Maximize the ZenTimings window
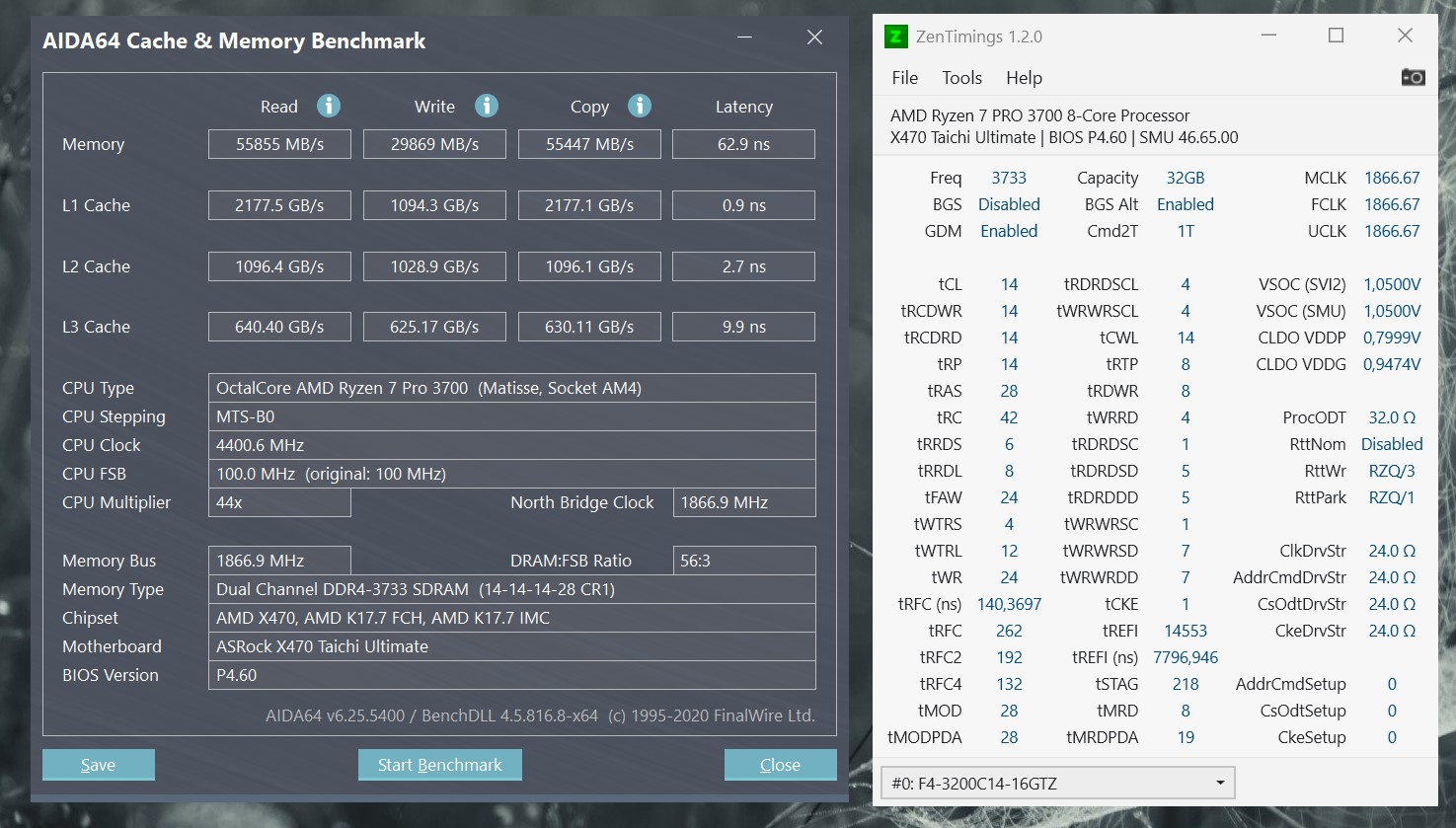The height and width of the screenshot is (828, 1456). (1336, 36)
